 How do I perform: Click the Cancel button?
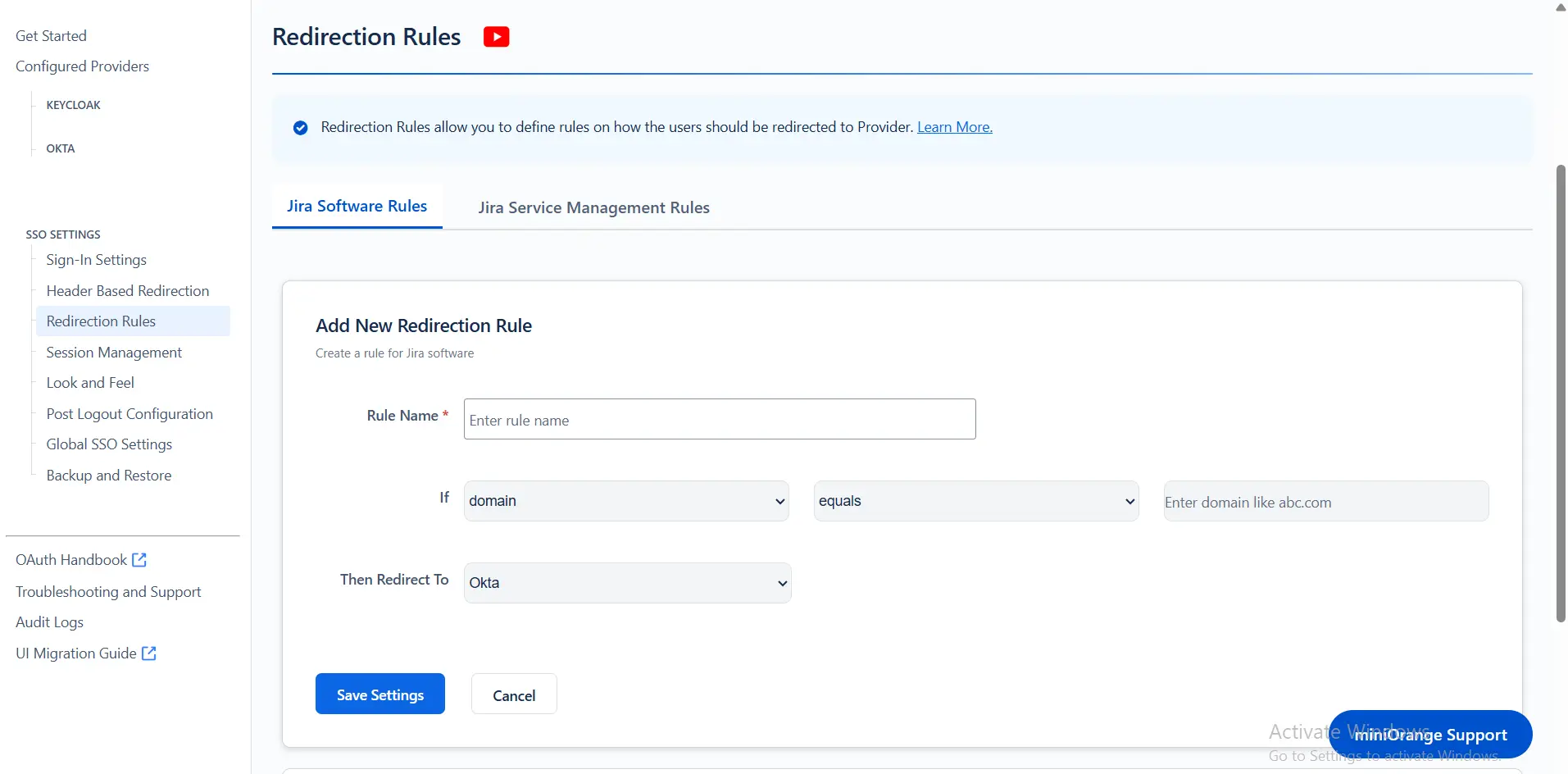514,694
